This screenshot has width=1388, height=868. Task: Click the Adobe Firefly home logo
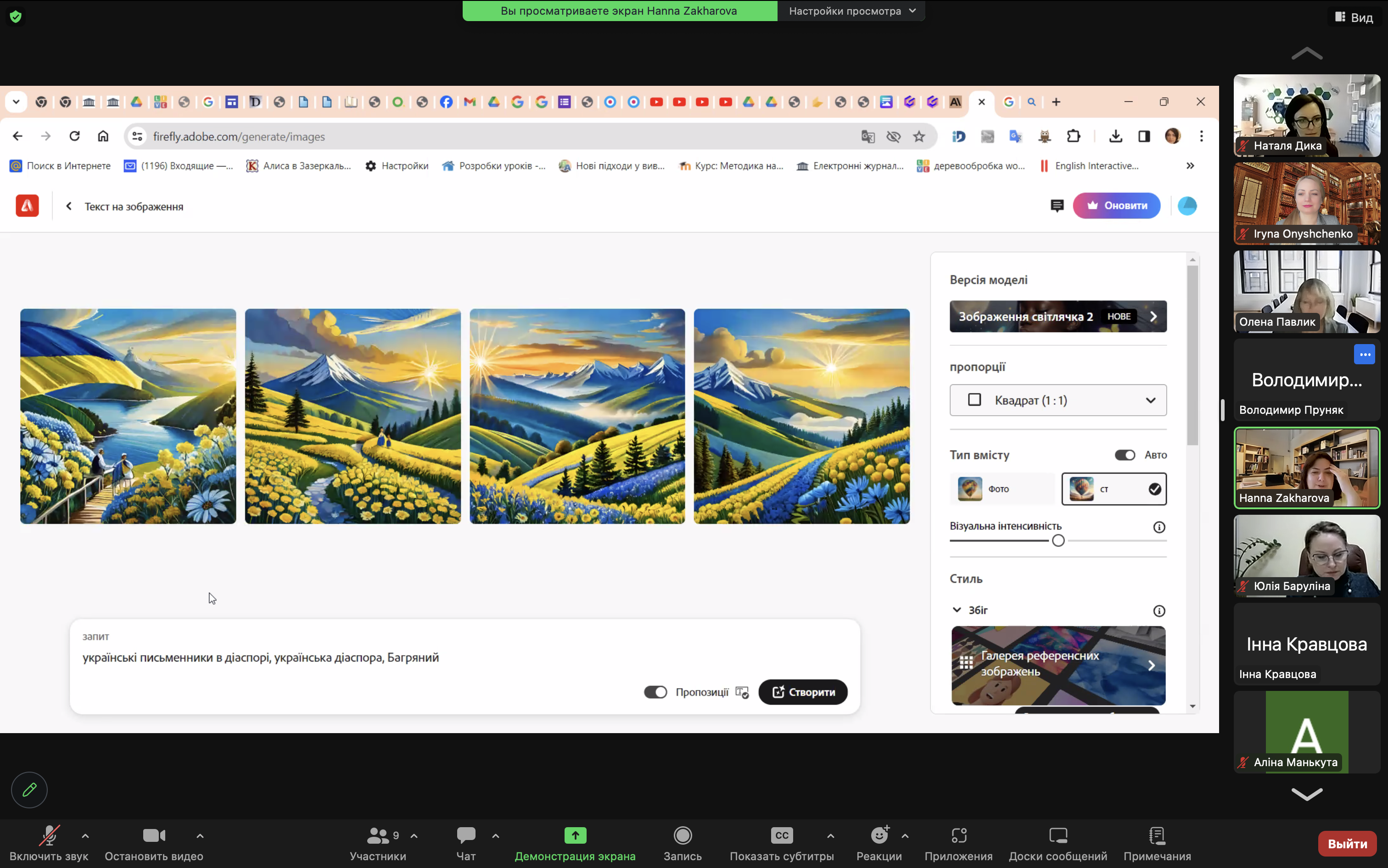(27, 206)
